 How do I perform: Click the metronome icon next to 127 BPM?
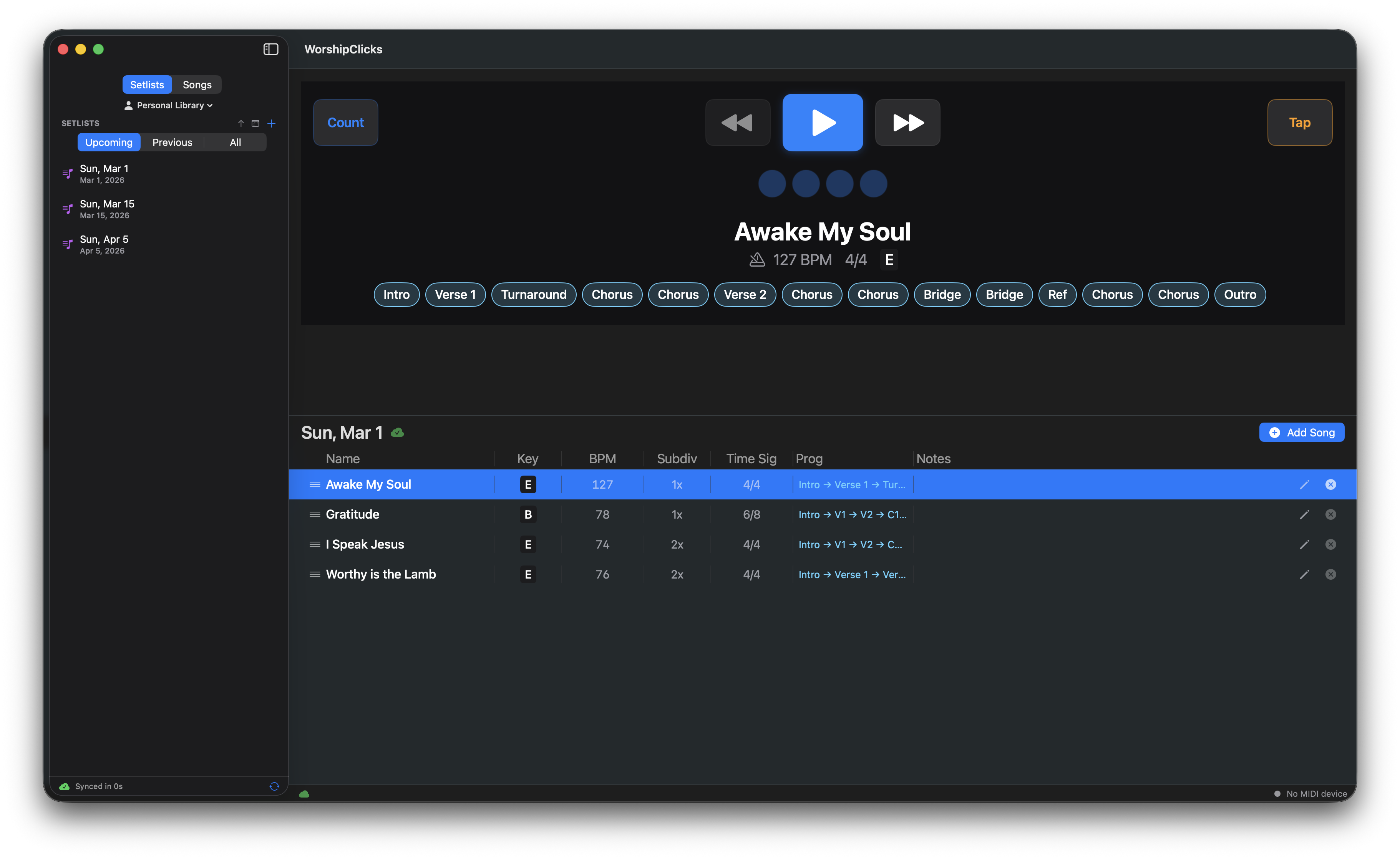(x=756, y=260)
